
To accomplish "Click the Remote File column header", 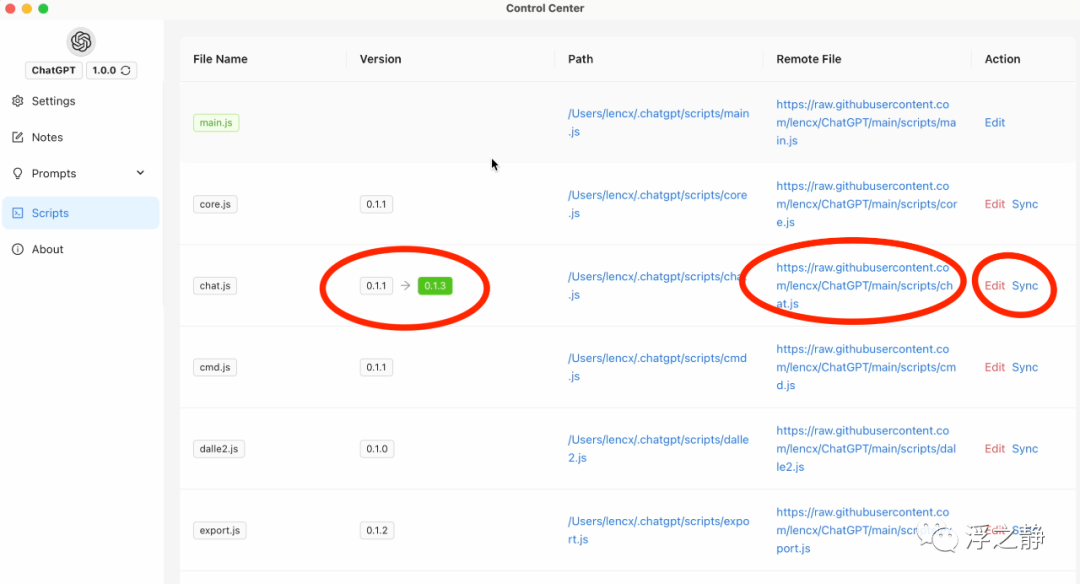I will 809,59.
